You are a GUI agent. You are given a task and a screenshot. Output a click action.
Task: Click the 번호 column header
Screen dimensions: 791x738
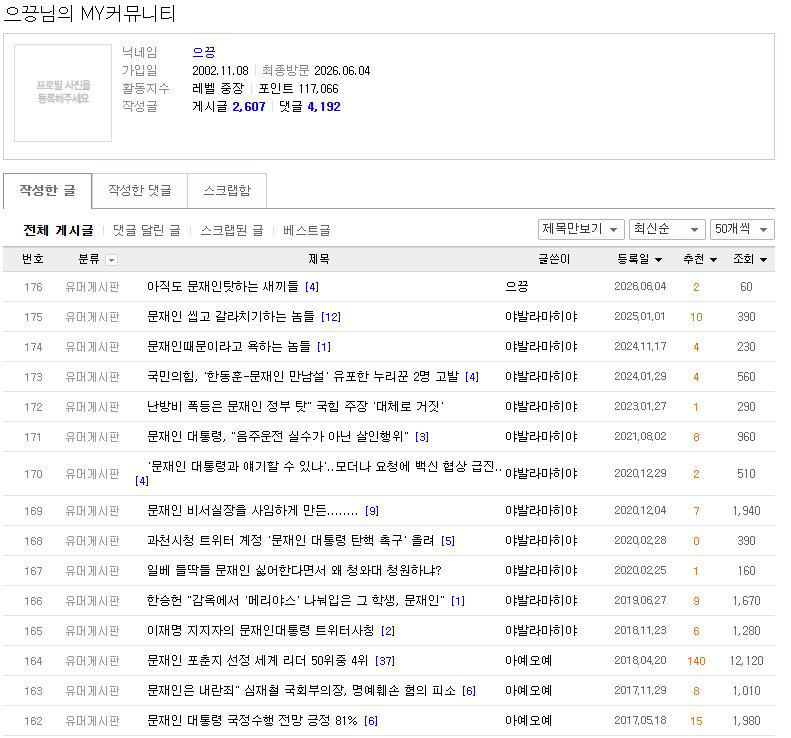click(33, 259)
